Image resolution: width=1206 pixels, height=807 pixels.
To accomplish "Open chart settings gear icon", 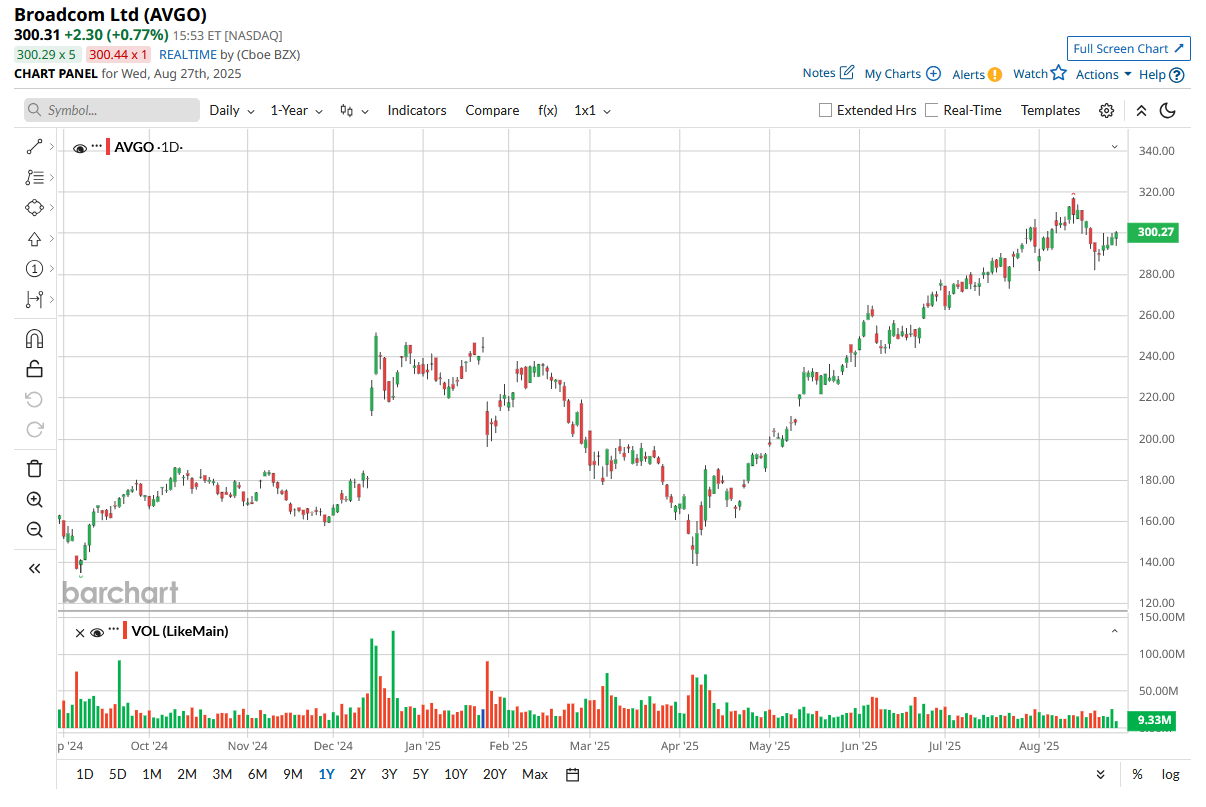I will click(1107, 111).
